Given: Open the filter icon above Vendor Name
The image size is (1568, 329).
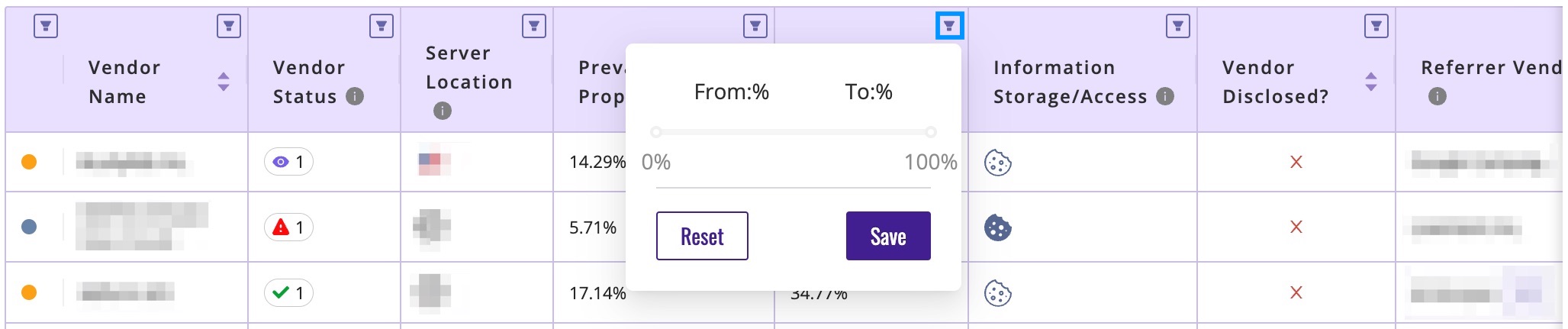Looking at the screenshot, I should click(229, 27).
